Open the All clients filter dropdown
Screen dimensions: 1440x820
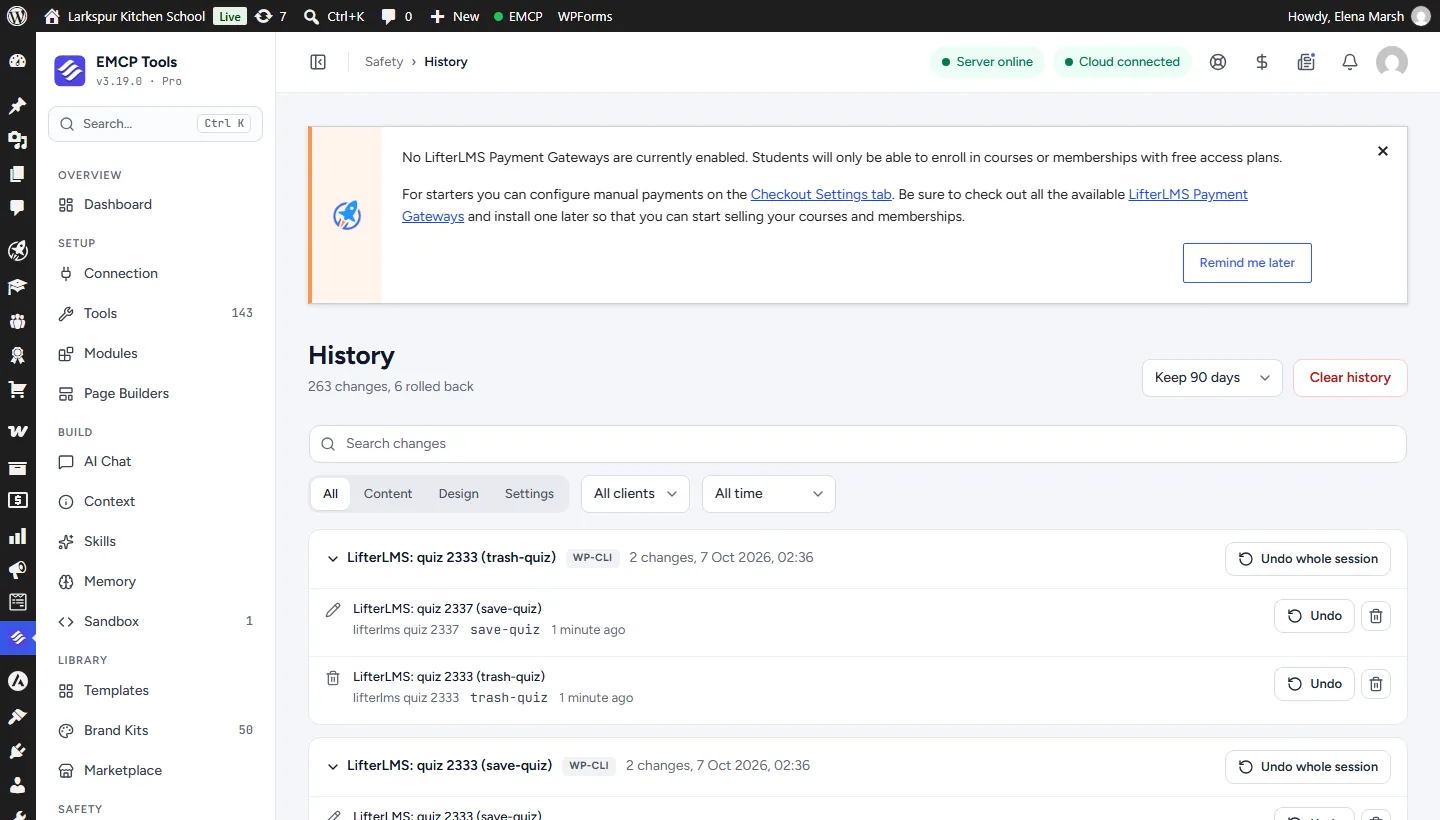coord(635,494)
